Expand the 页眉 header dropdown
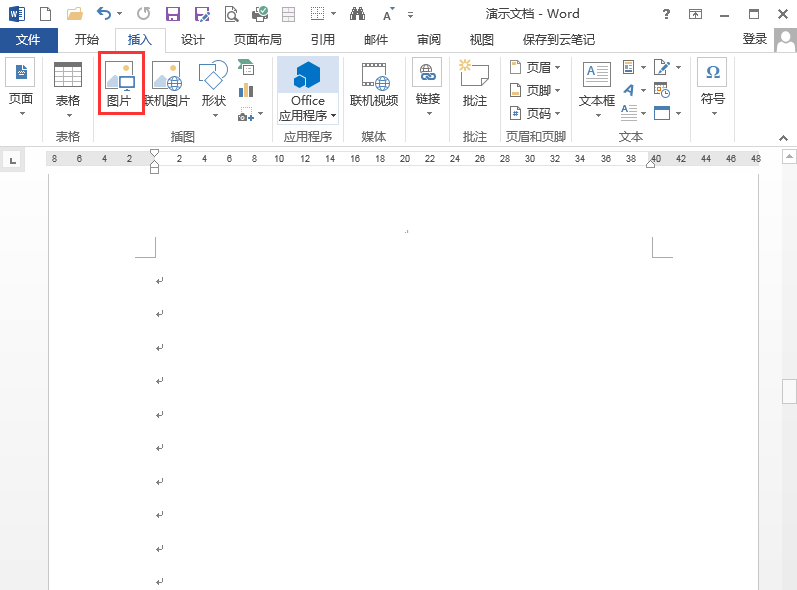 click(535, 67)
